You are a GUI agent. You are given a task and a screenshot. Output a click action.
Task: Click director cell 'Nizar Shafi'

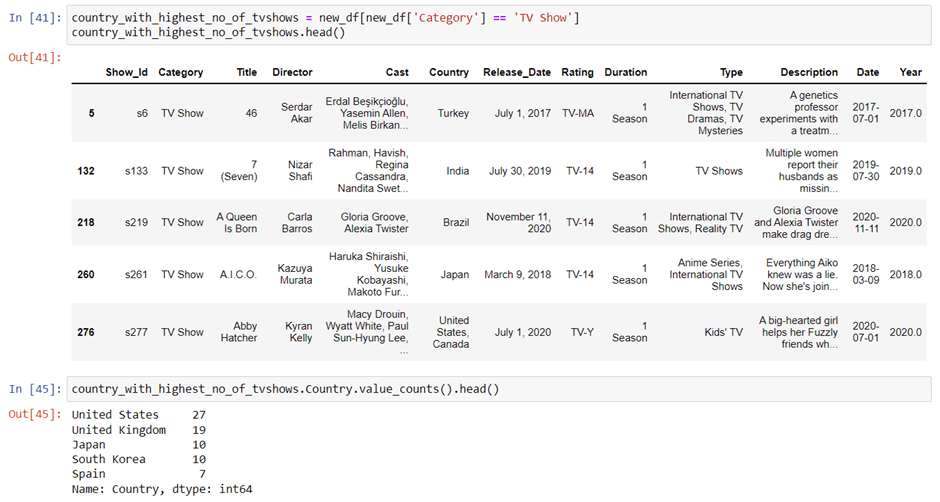pos(300,171)
